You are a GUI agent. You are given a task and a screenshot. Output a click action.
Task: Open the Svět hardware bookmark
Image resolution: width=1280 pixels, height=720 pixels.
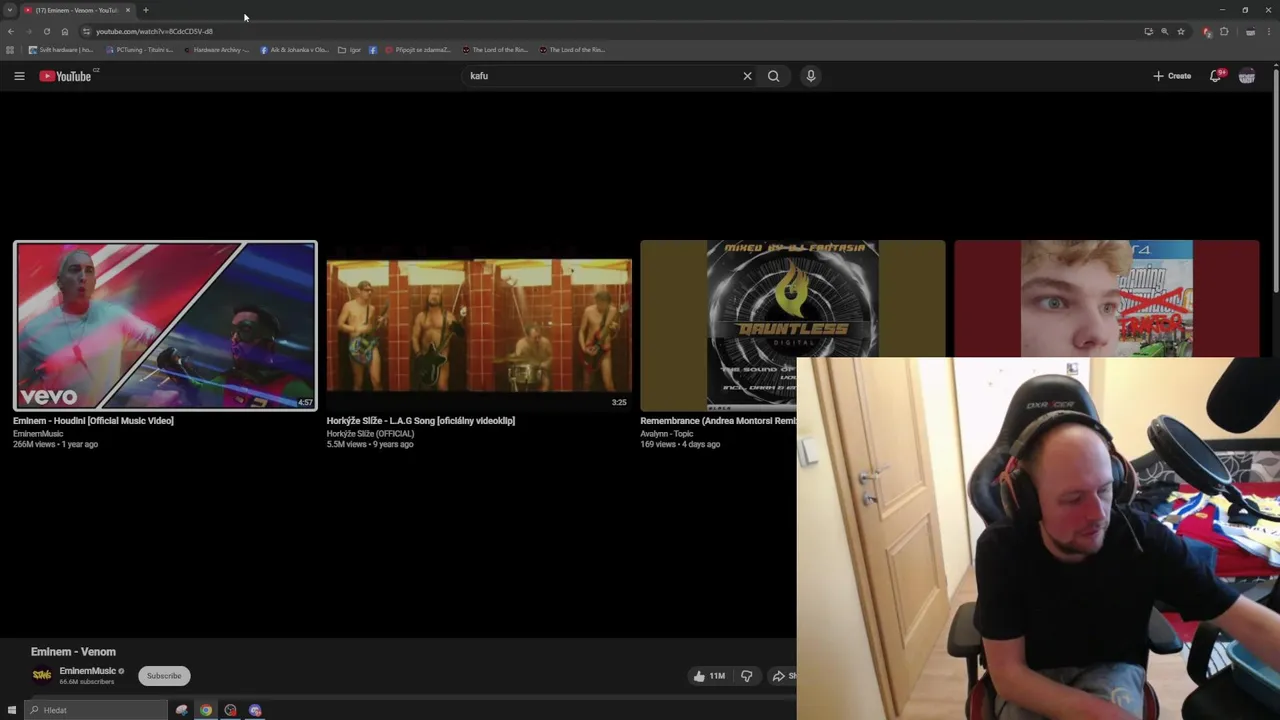61,50
